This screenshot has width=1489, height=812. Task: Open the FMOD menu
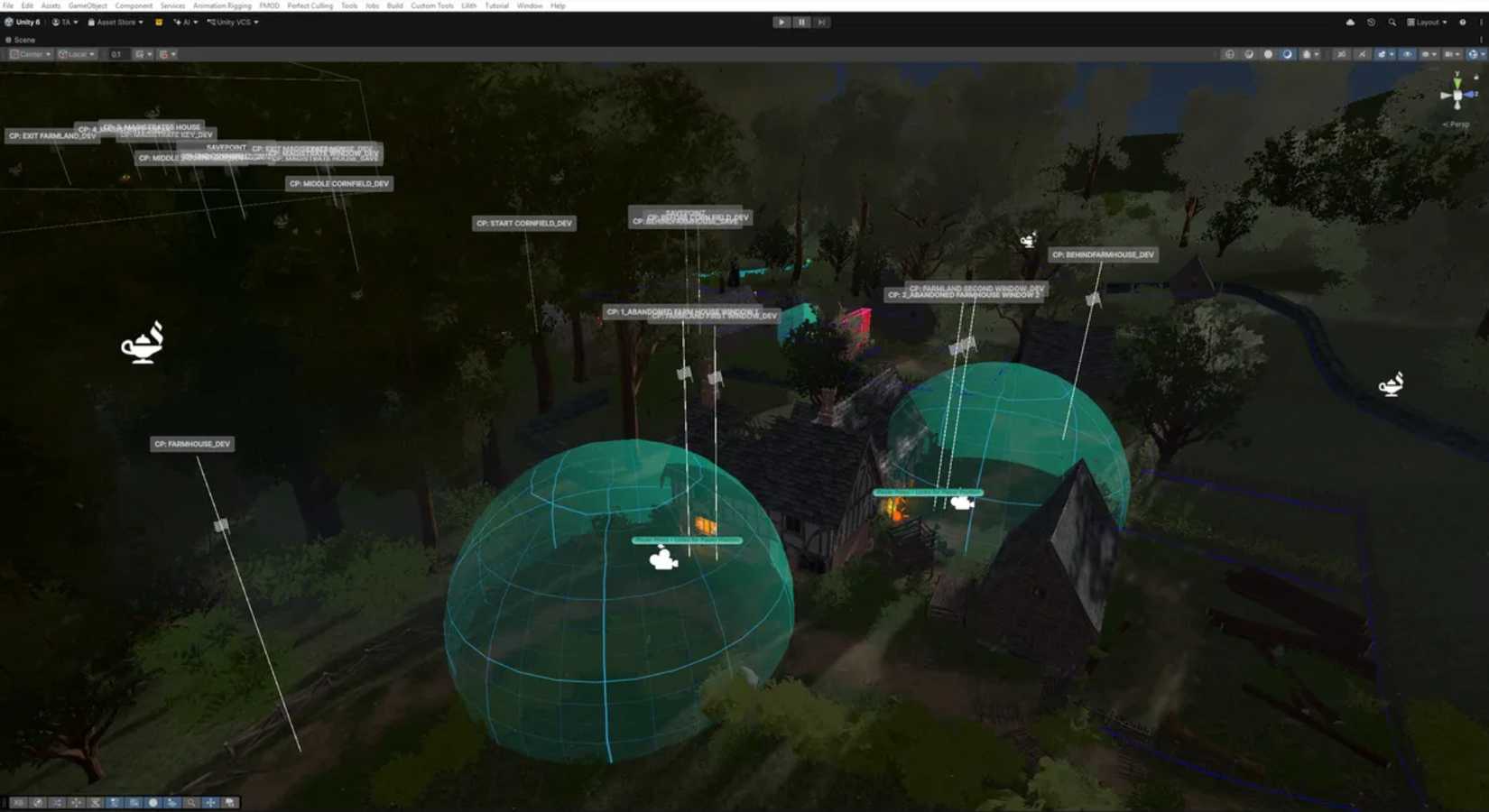pyautogui.click(x=269, y=5)
